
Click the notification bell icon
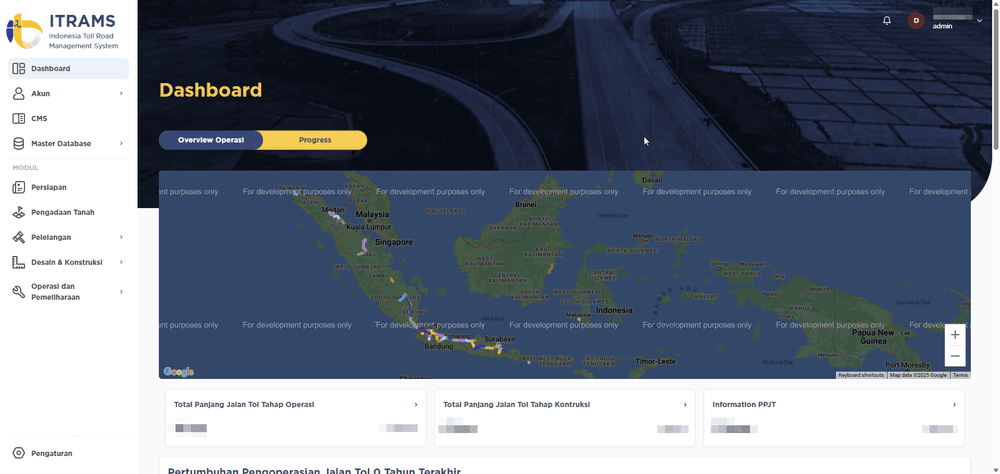(887, 21)
